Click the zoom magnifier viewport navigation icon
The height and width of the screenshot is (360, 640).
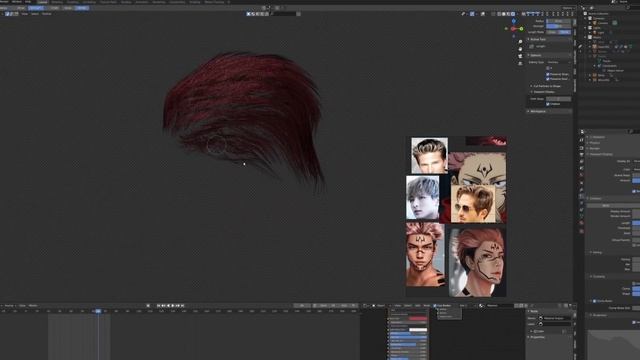click(520, 42)
